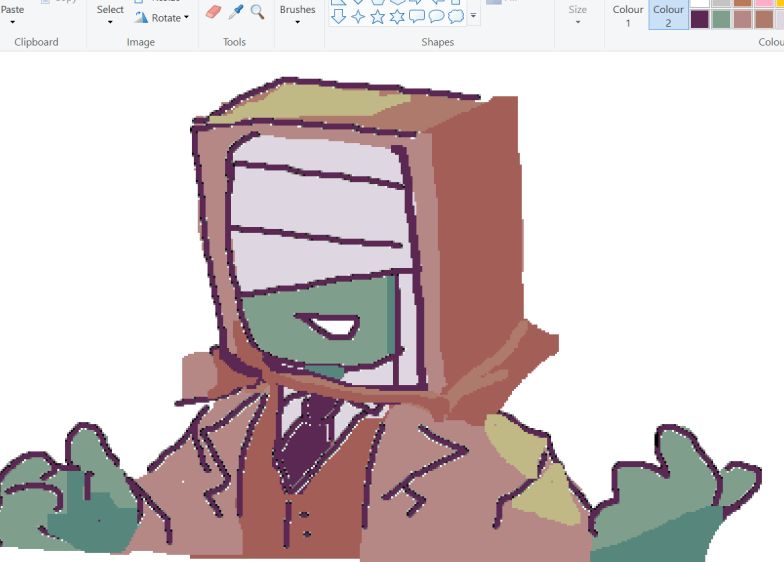This screenshot has height=562, width=784.
Task: Click the Rotate triangle icon
Action: (x=142, y=18)
